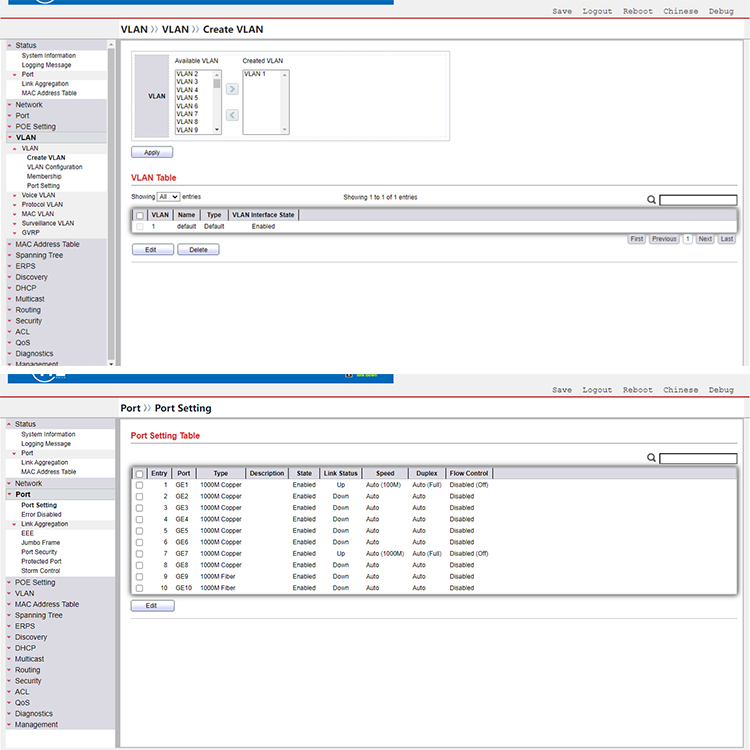Sort by Link Status column header

(x=340, y=473)
